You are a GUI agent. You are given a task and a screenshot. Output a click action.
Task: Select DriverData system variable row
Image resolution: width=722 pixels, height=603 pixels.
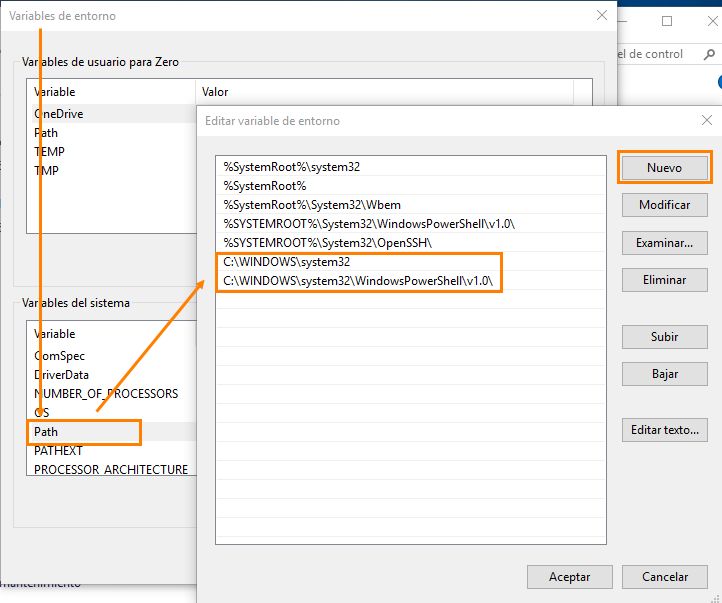[112, 375]
